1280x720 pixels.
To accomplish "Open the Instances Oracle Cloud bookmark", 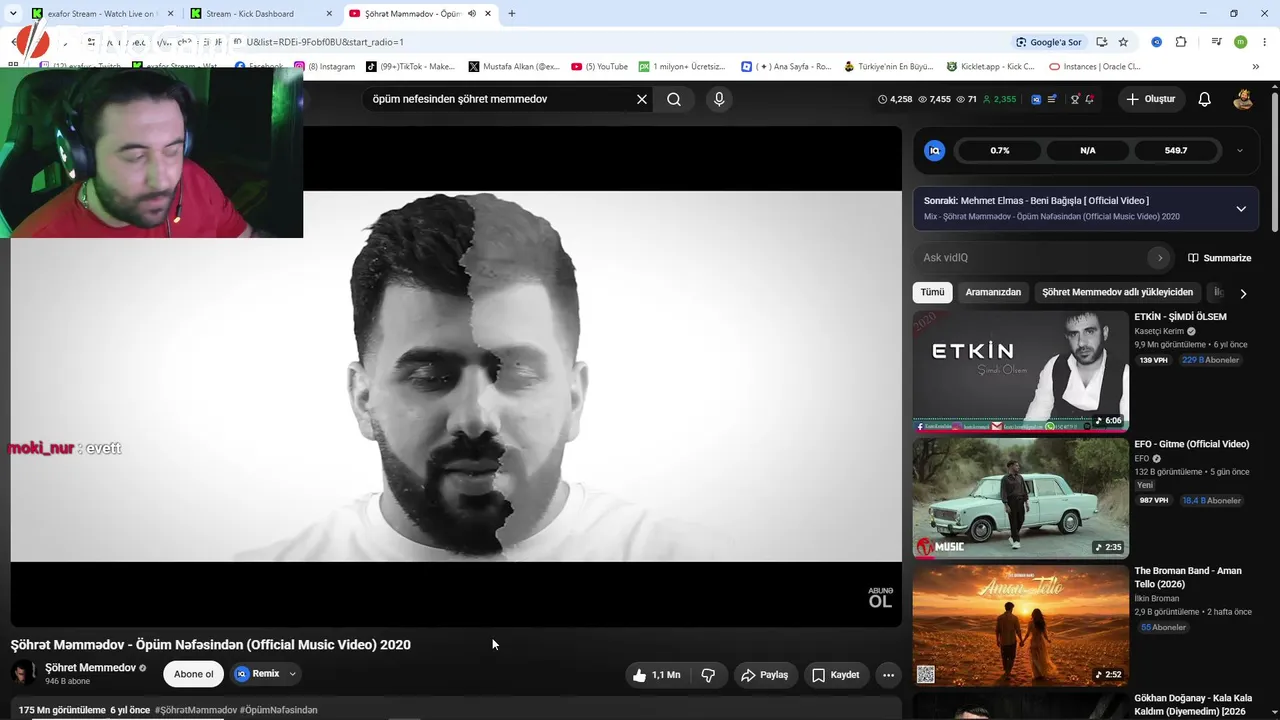I will pos(1095,67).
